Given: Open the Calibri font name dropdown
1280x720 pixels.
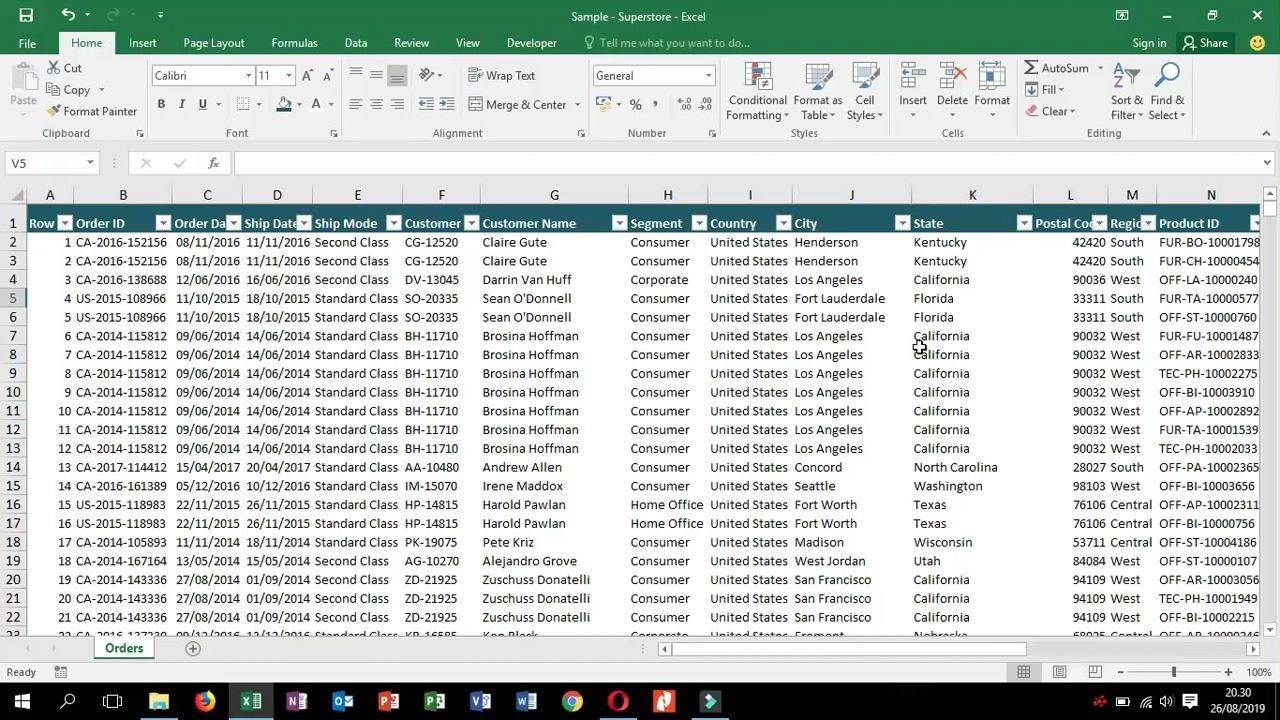Looking at the screenshot, I should 248,76.
